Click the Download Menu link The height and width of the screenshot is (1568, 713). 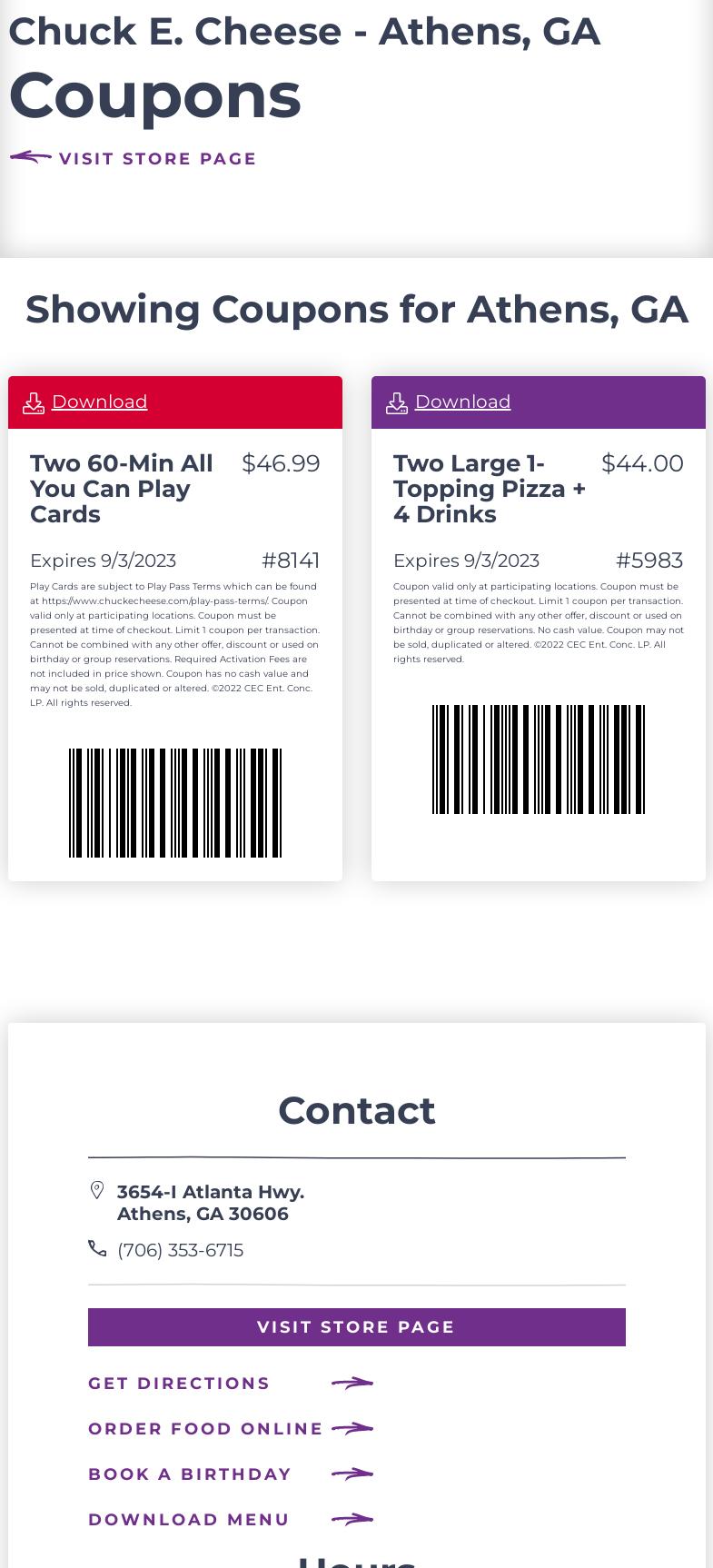coord(189,1520)
